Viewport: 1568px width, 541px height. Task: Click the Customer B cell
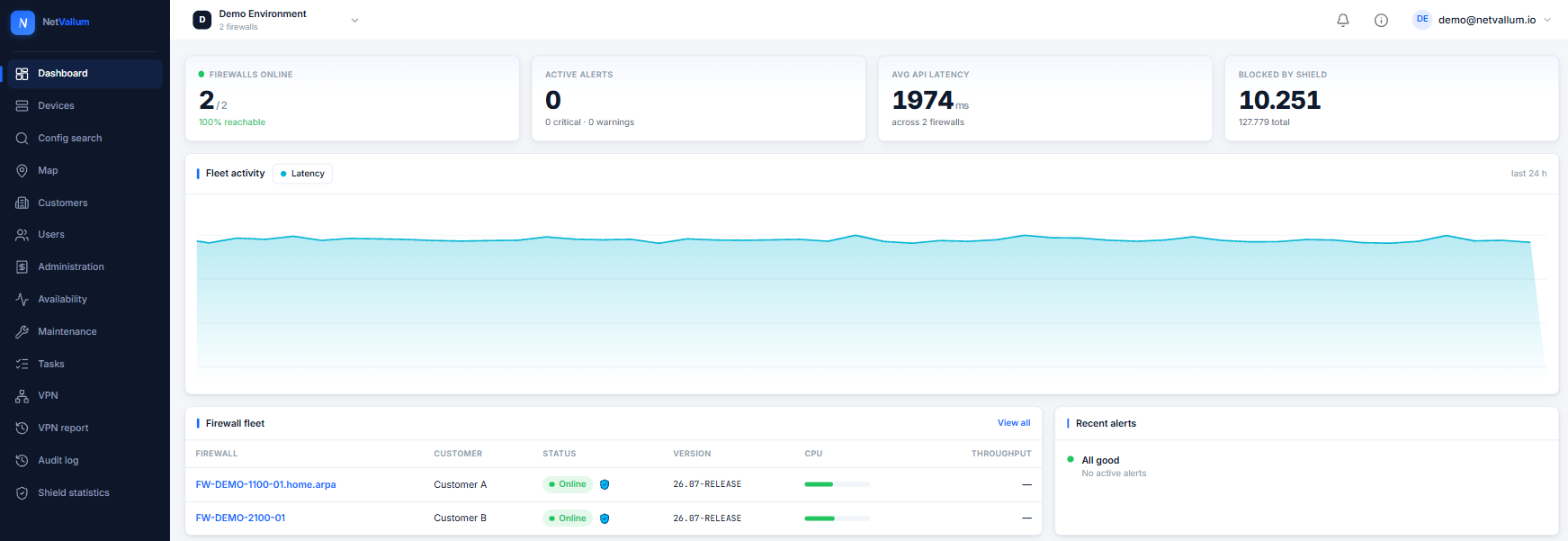click(x=460, y=518)
